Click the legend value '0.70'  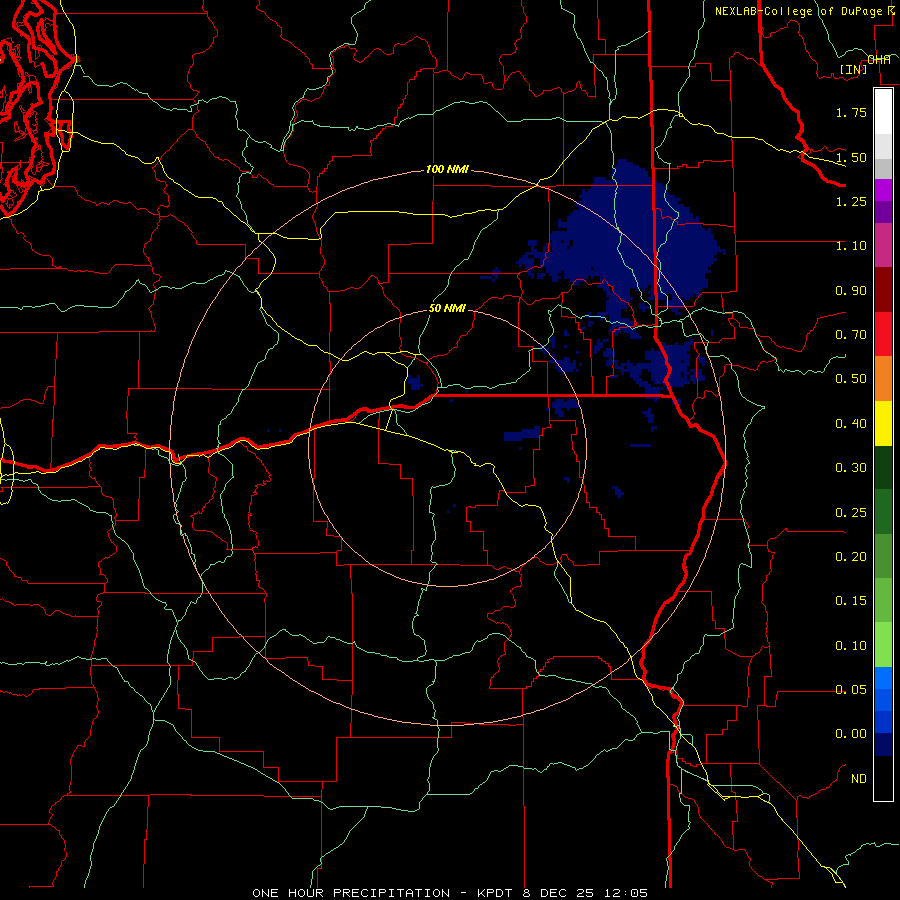tap(851, 335)
